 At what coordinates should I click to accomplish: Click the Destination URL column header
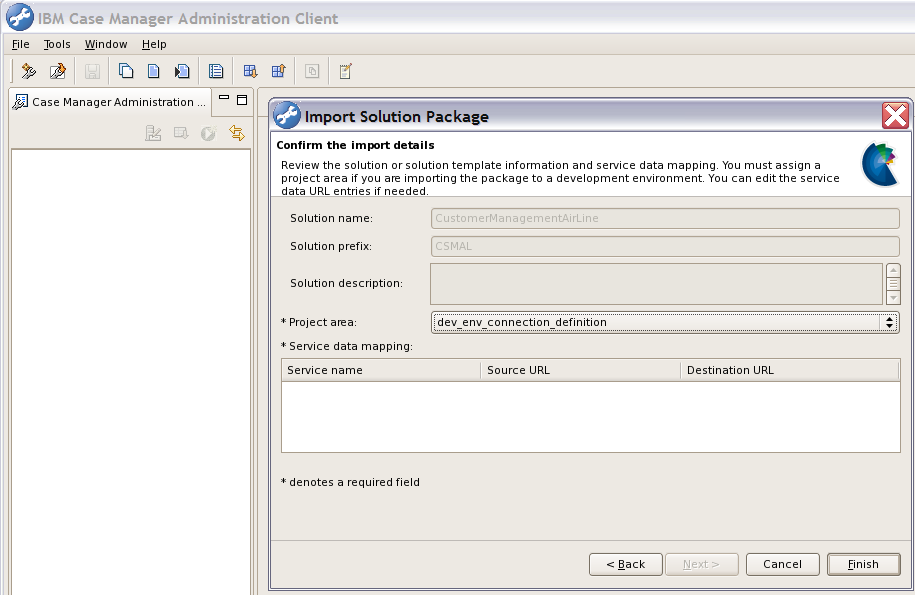790,370
